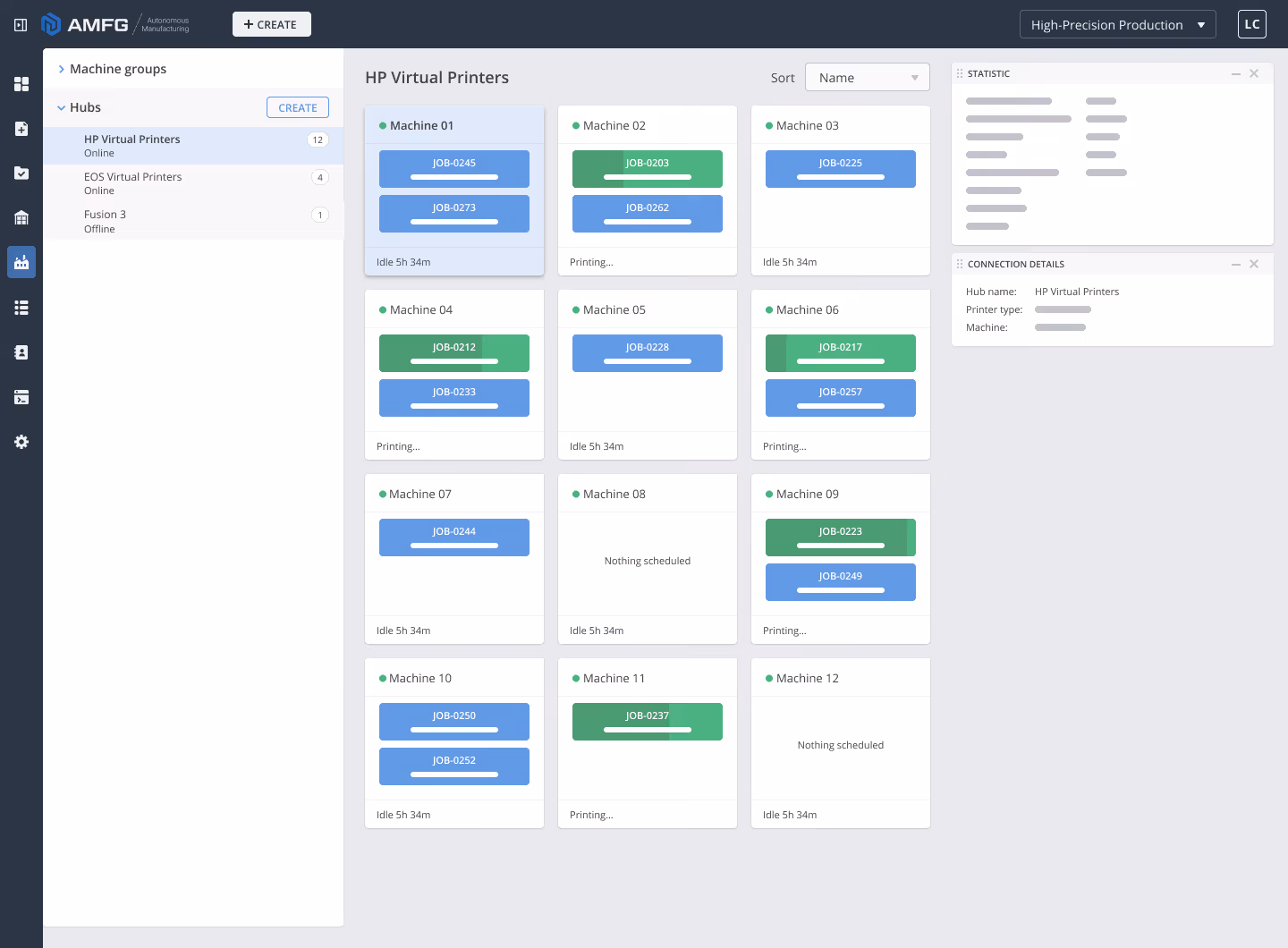Open the printing job JOB-0203
The image size is (1288, 948).
(x=648, y=169)
